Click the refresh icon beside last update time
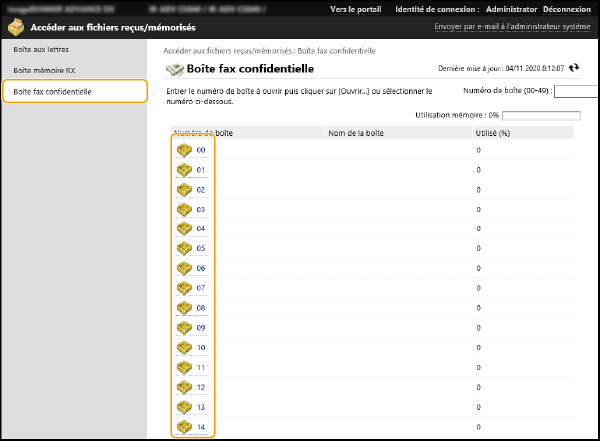The image size is (600, 441). [x=574, y=68]
